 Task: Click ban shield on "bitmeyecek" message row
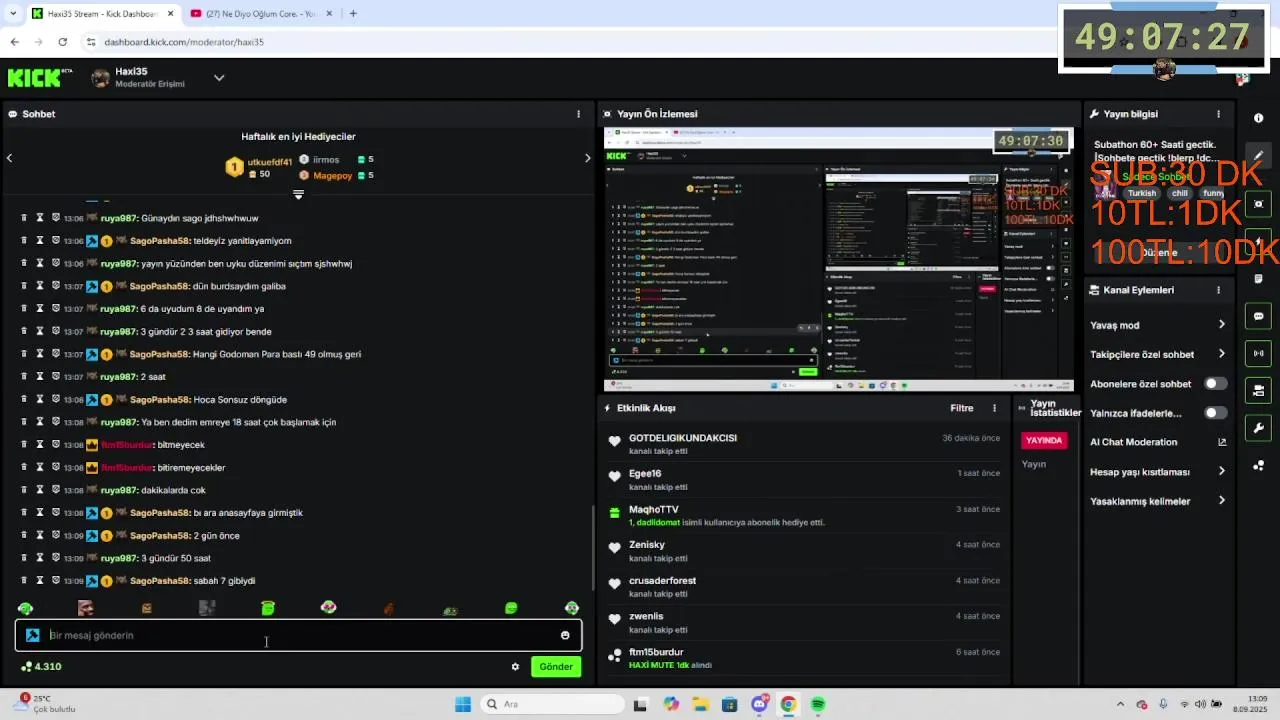(x=56, y=445)
